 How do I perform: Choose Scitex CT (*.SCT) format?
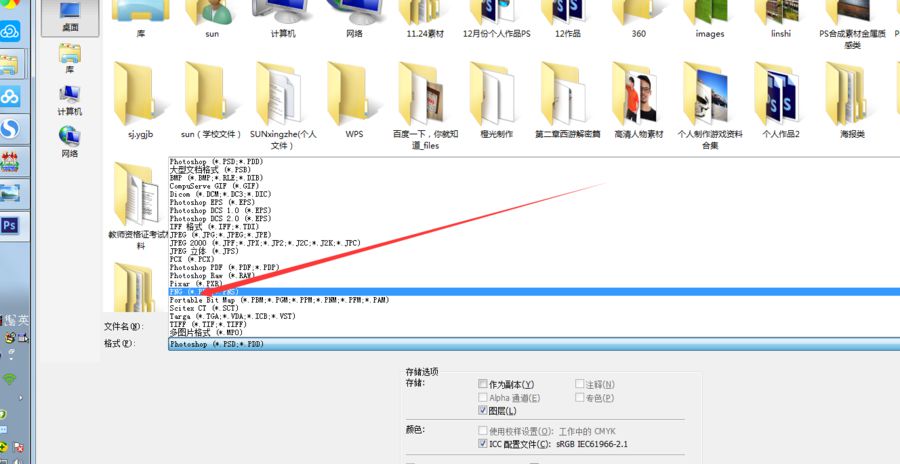[534, 308]
